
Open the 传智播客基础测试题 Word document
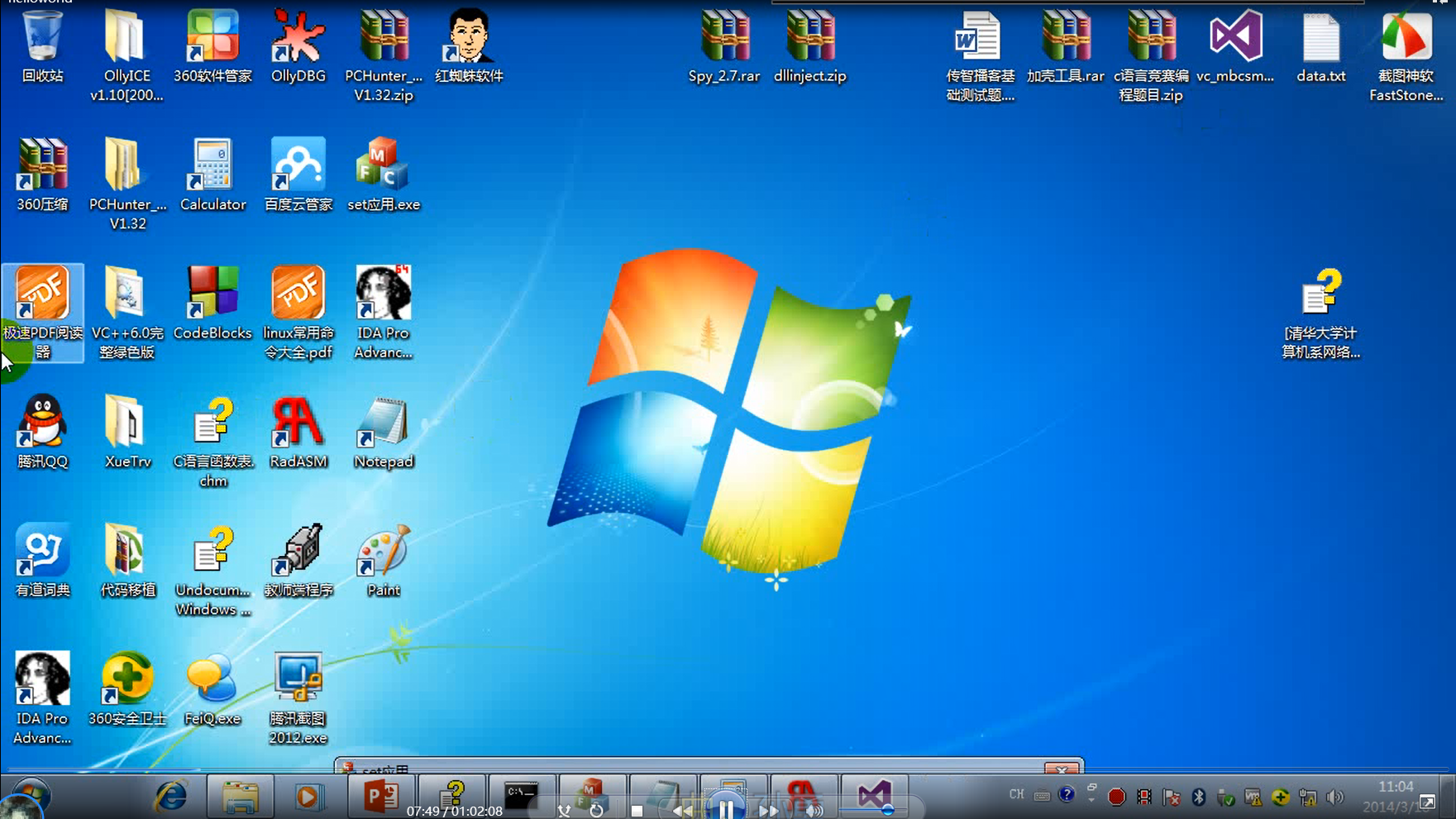981,55
